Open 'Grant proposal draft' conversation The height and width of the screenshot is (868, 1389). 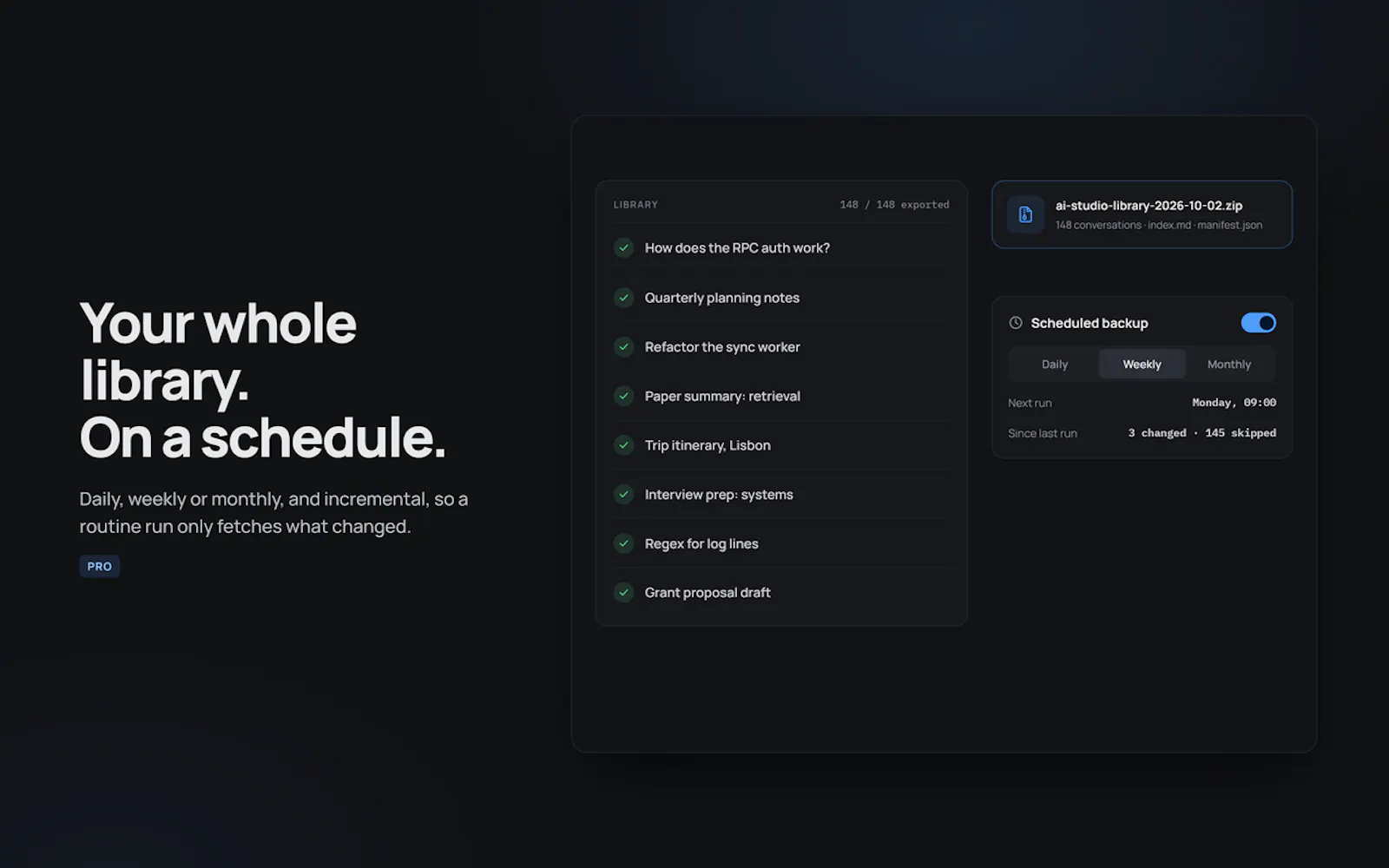[x=708, y=593]
